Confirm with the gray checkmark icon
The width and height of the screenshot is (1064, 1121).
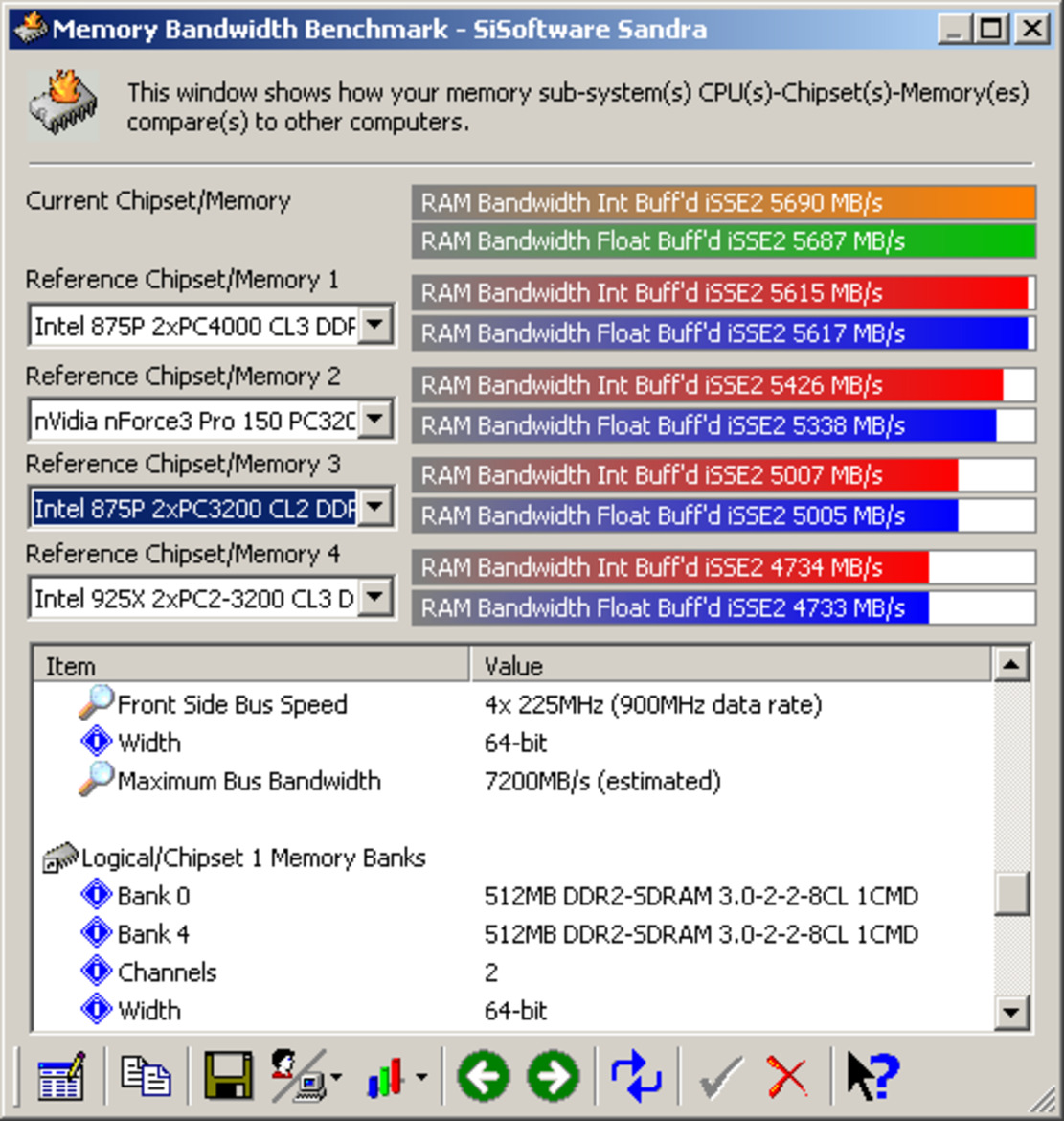tap(720, 1077)
